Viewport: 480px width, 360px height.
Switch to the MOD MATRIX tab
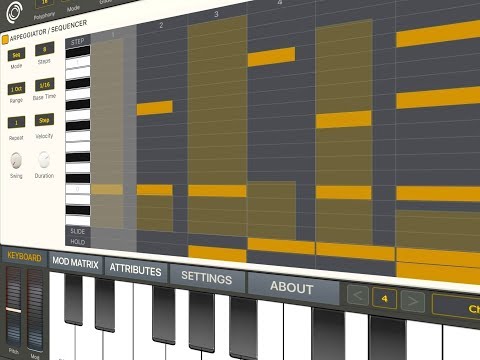75,263
